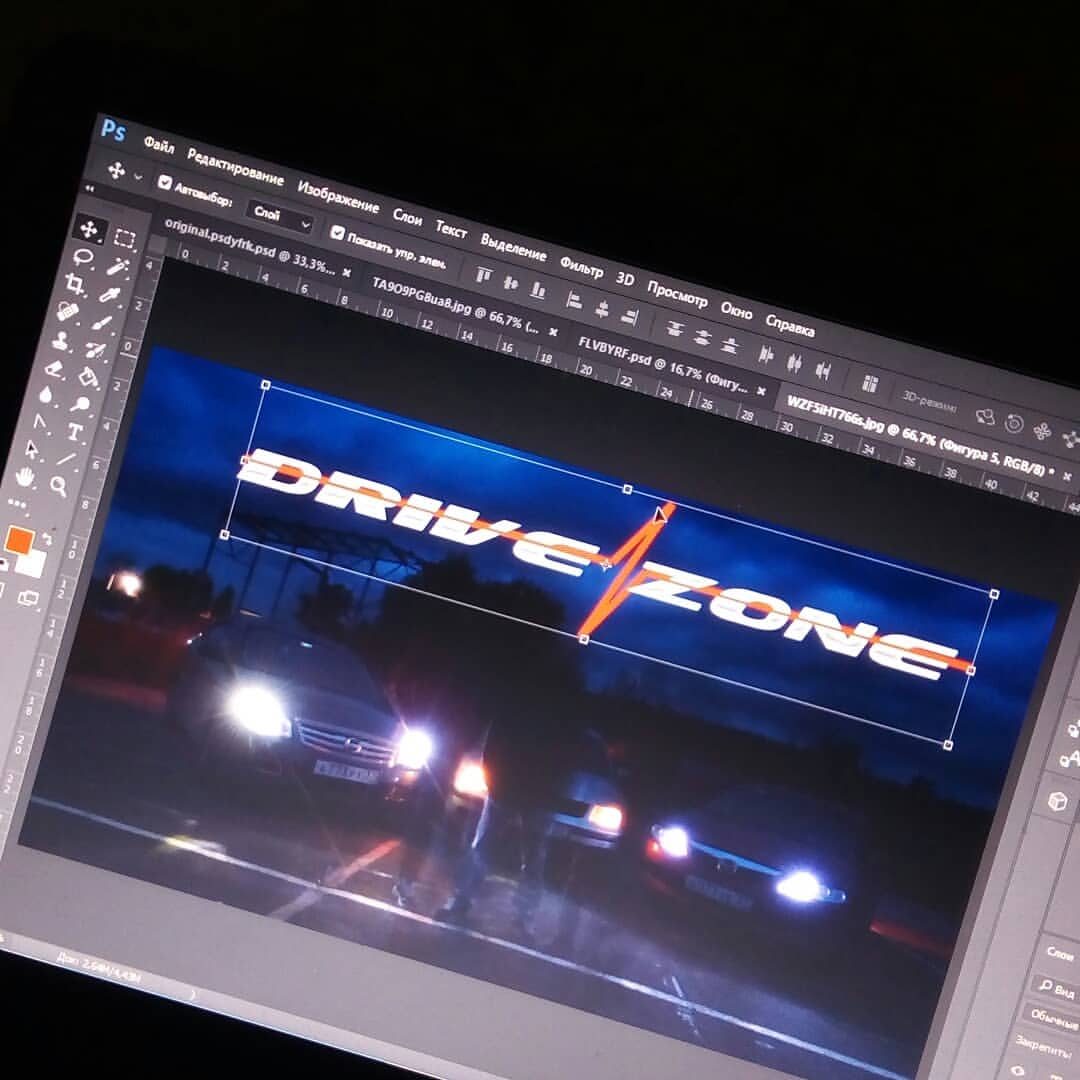Toggle the Показать упр. элем. checkbox
Image resolution: width=1080 pixels, height=1080 pixels.
[x=337, y=233]
